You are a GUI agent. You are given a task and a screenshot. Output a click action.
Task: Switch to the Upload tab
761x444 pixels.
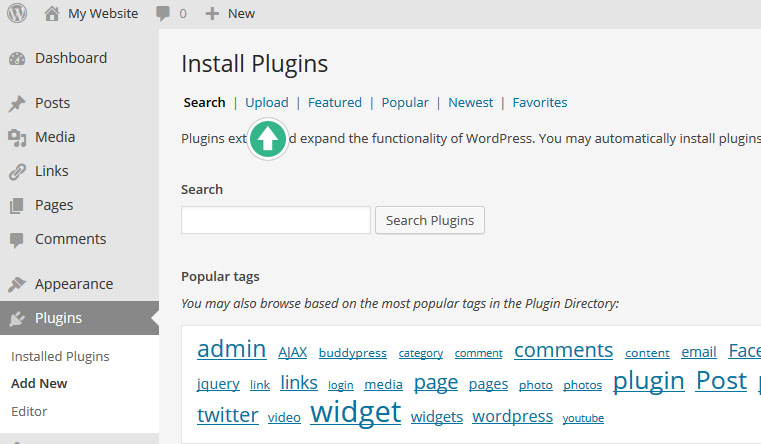(266, 102)
